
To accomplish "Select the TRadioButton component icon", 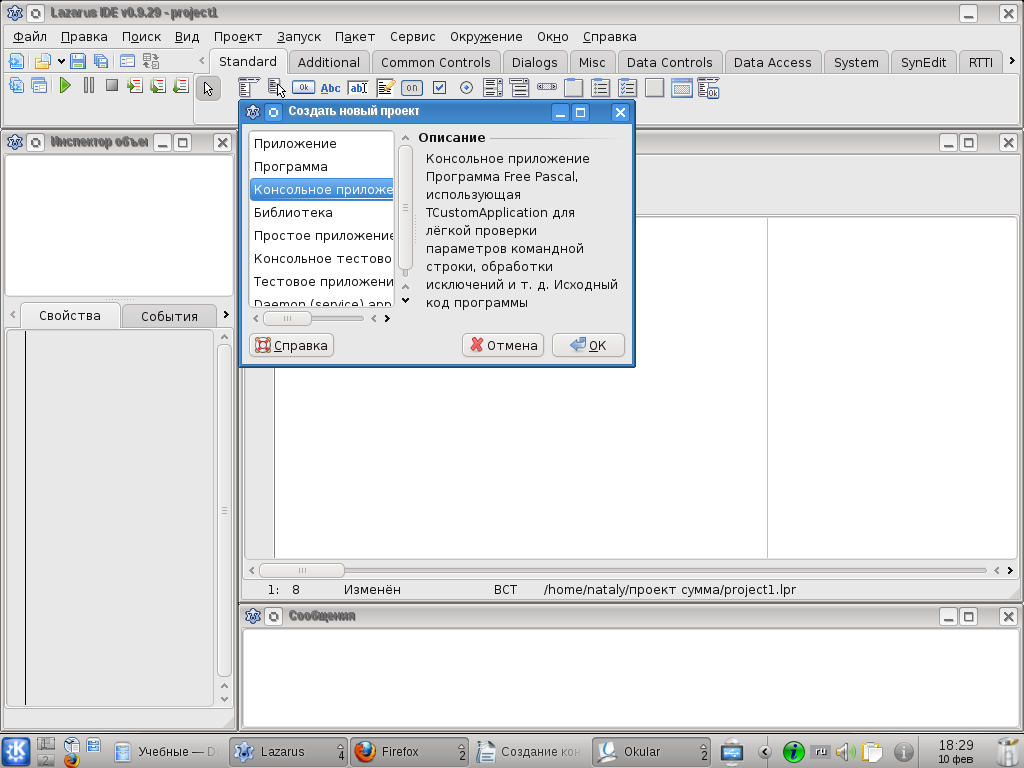I will 466,88.
